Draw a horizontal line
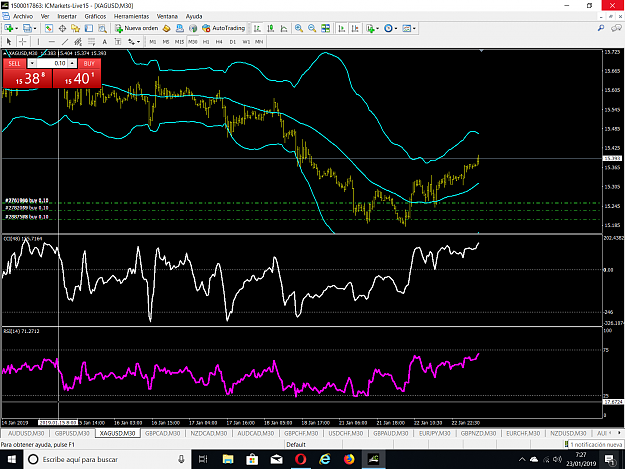The image size is (625, 469). [x=51, y=41]
